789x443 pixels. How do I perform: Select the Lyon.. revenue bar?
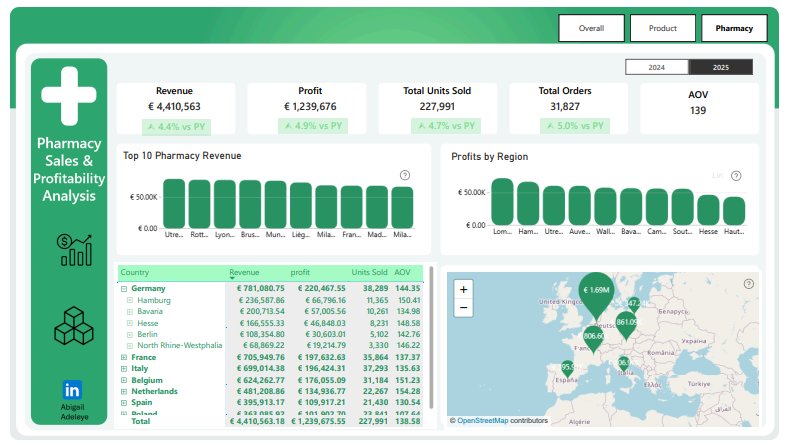point(224,204)
